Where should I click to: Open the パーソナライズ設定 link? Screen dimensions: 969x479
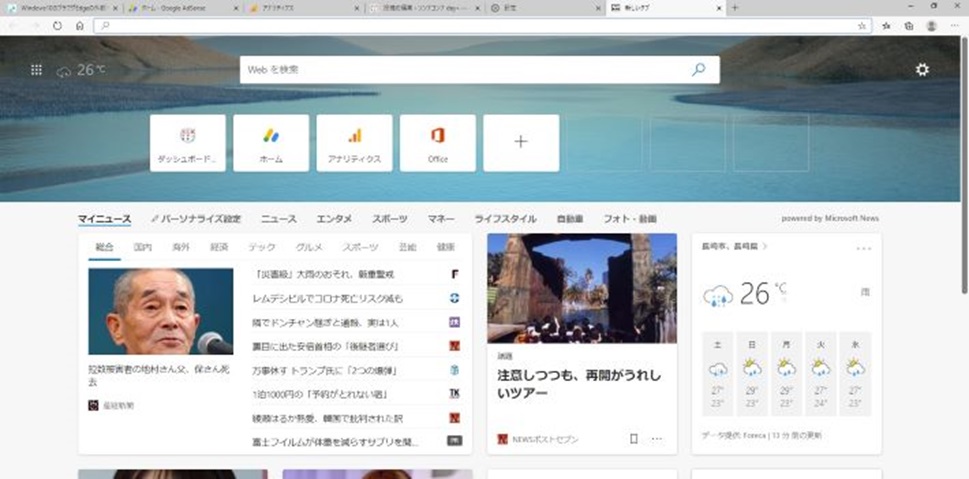click(x=196, y=219)
